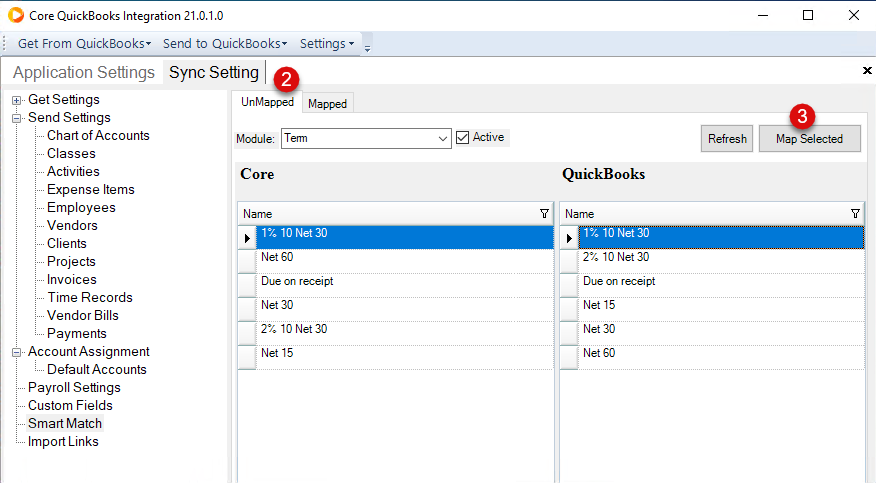
Task: Open the Get From QuickBooks menu
Action: 84,44
